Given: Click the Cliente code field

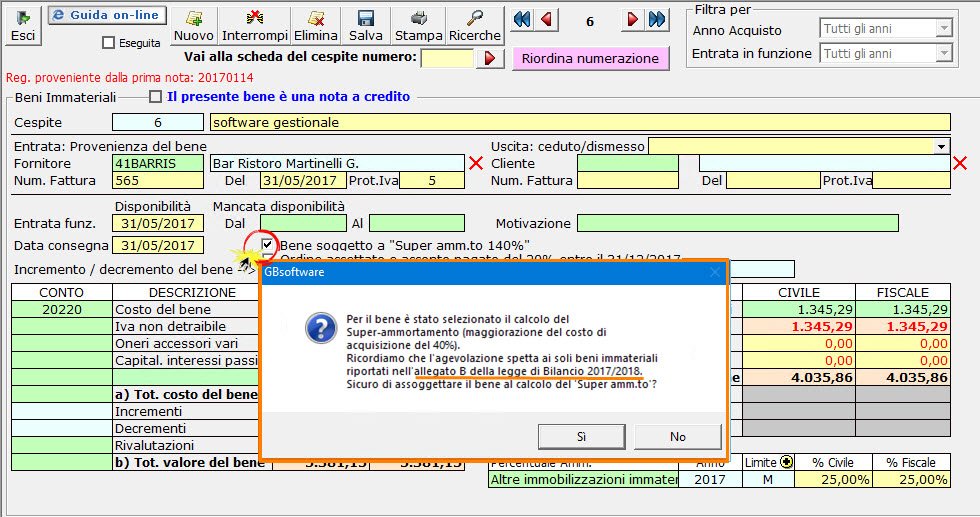Looking at the screenshot, I should [x=628, y=163].
